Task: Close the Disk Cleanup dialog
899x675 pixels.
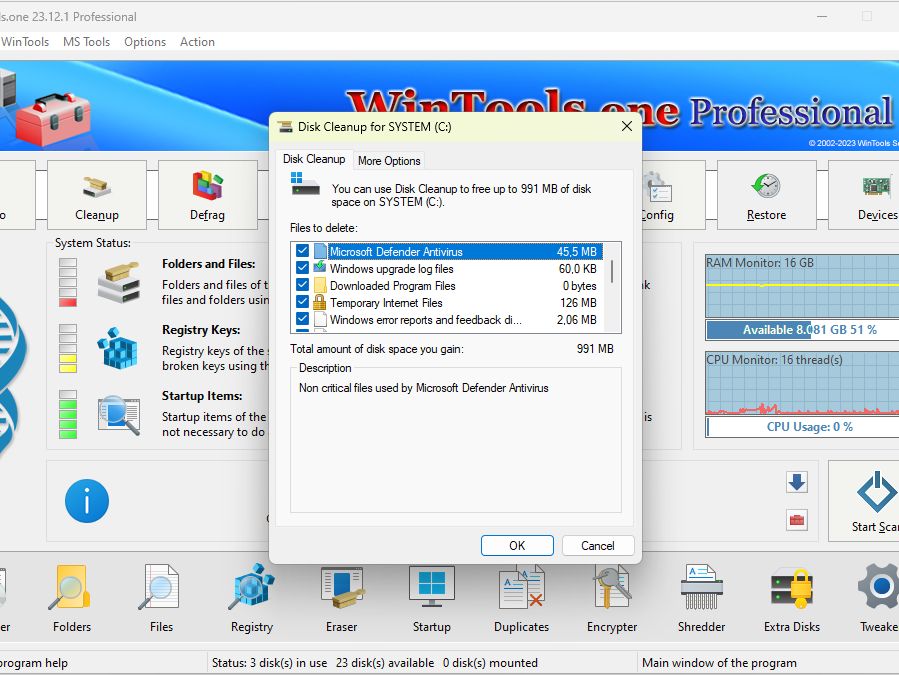Action: 627,126
